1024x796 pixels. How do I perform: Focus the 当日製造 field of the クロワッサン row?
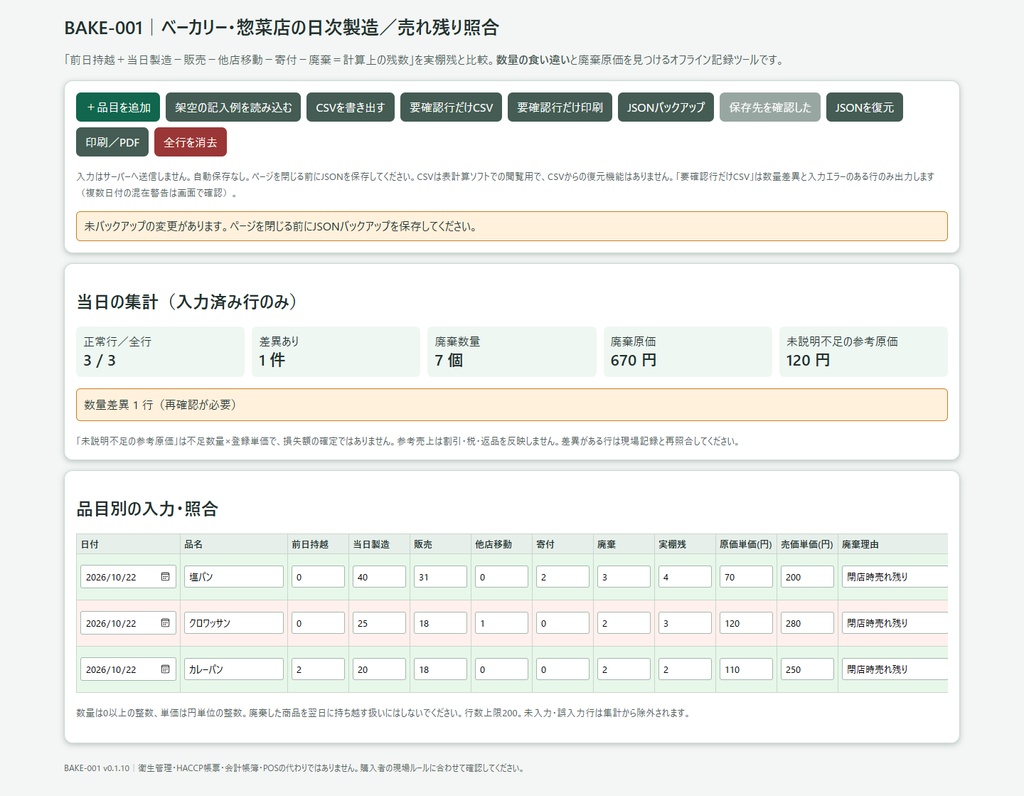click(x=379, y=623)
